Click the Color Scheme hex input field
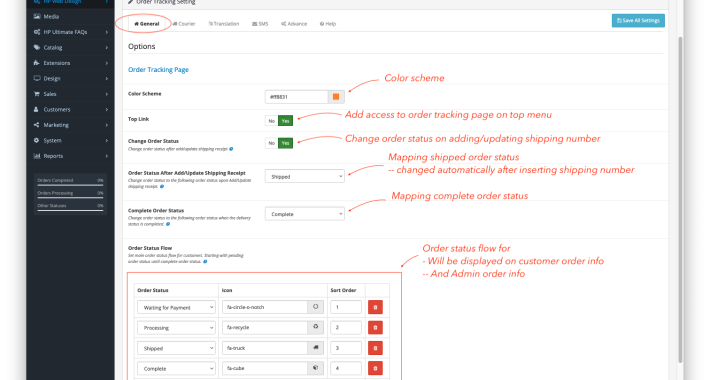Screen dimensions: 710x380 coord(297,96)
